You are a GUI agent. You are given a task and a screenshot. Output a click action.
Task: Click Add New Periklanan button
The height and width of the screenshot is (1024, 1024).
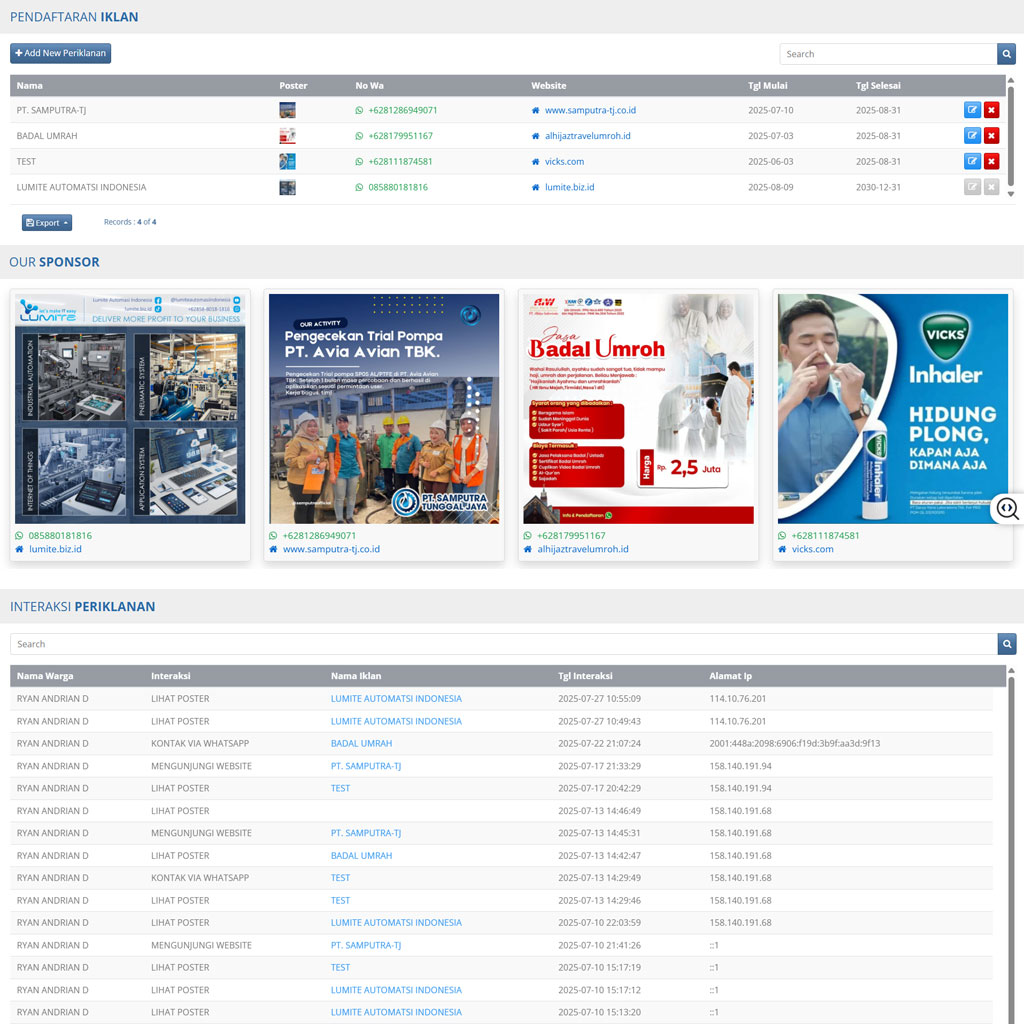point(60,53)
